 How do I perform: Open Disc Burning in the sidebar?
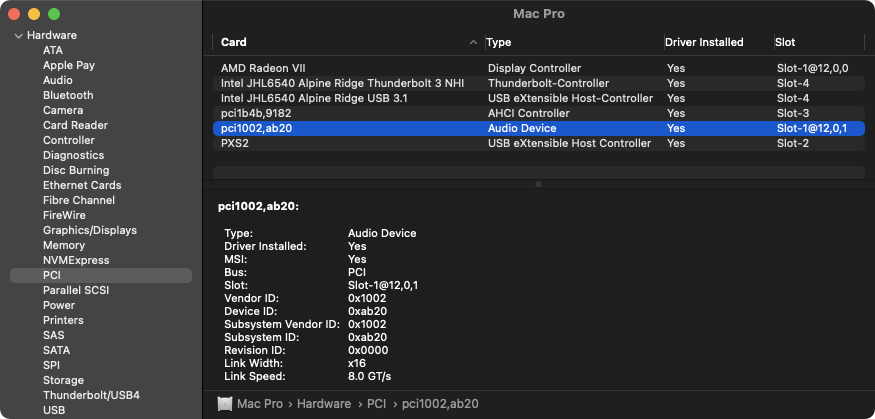(76, 171)
